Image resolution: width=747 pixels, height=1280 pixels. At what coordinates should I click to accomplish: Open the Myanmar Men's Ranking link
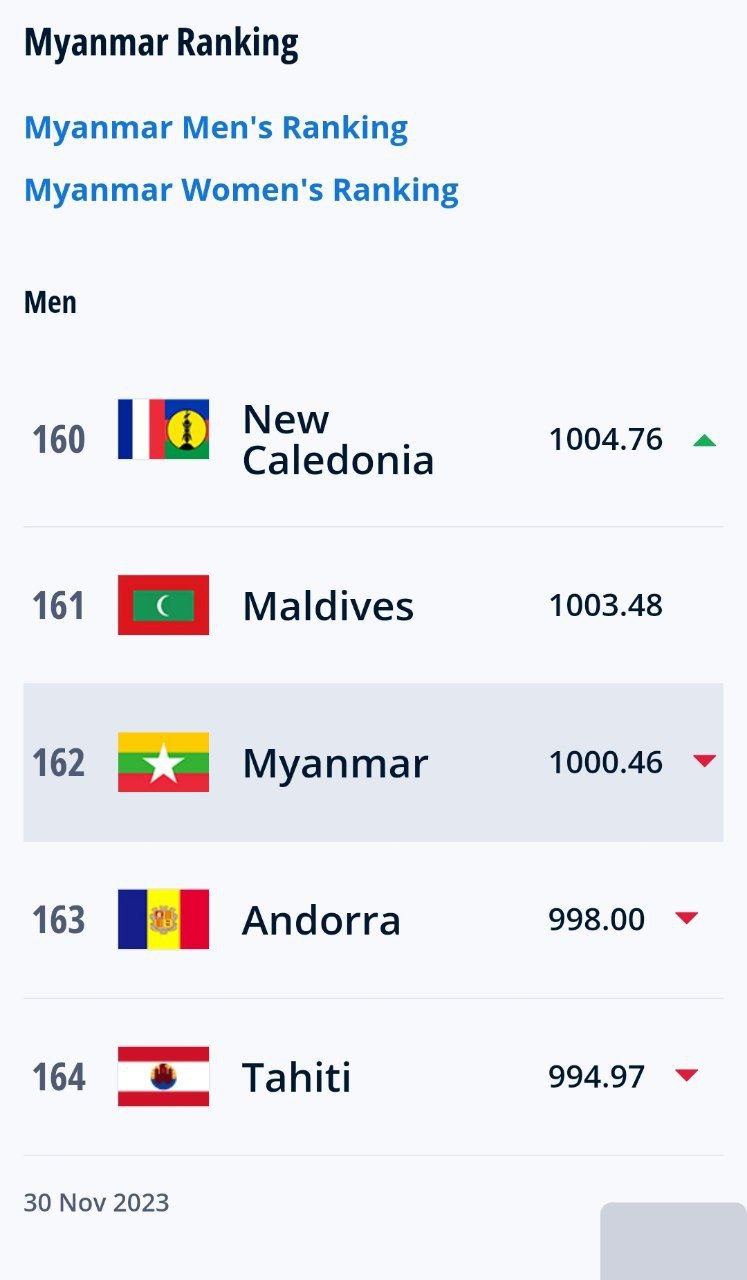(216, 128)
